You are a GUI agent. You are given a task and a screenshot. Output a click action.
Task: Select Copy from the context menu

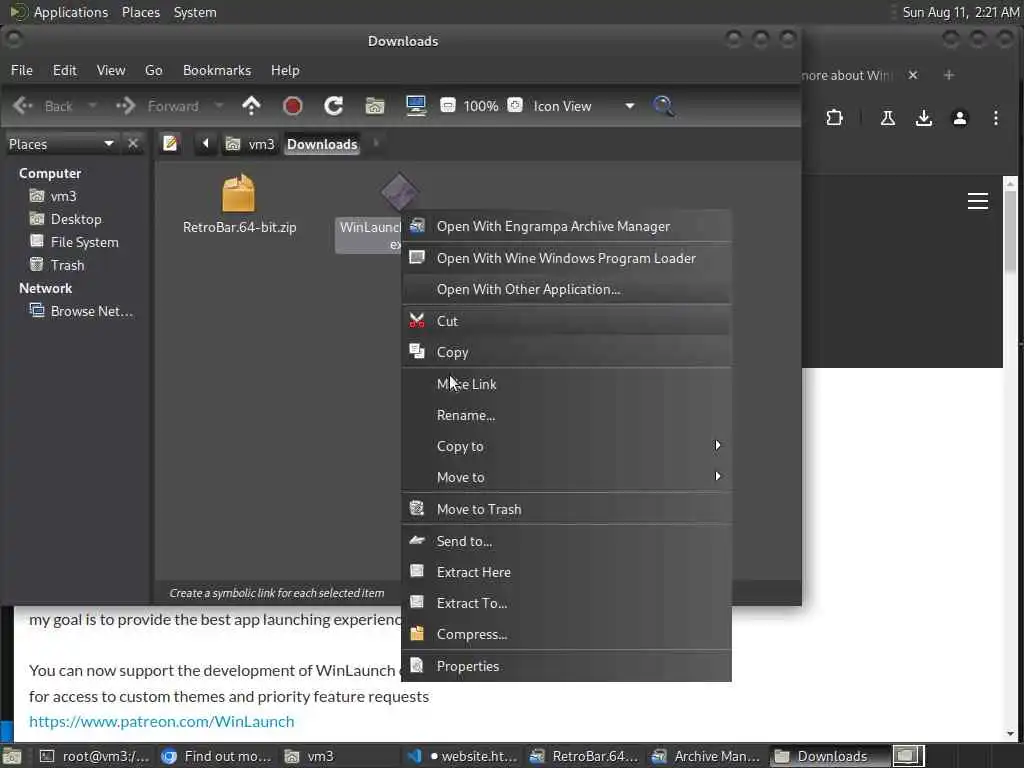coord(566,352)
